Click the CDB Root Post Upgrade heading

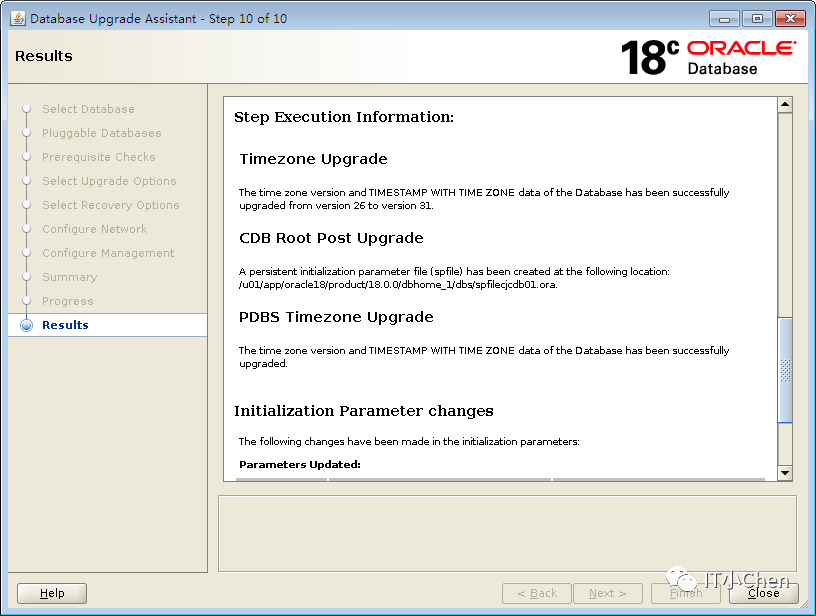coord(331,238)
